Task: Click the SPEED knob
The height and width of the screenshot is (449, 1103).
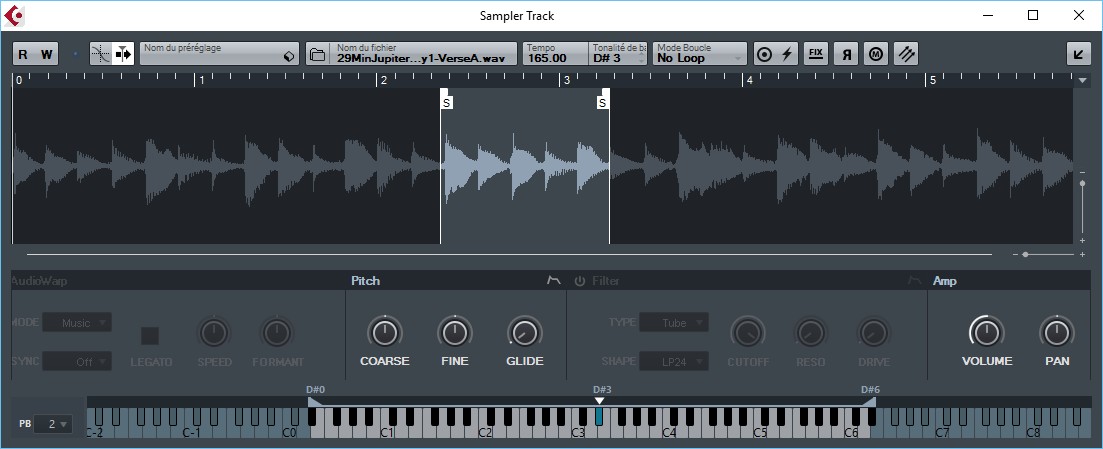Action: [x=214, y=333]
